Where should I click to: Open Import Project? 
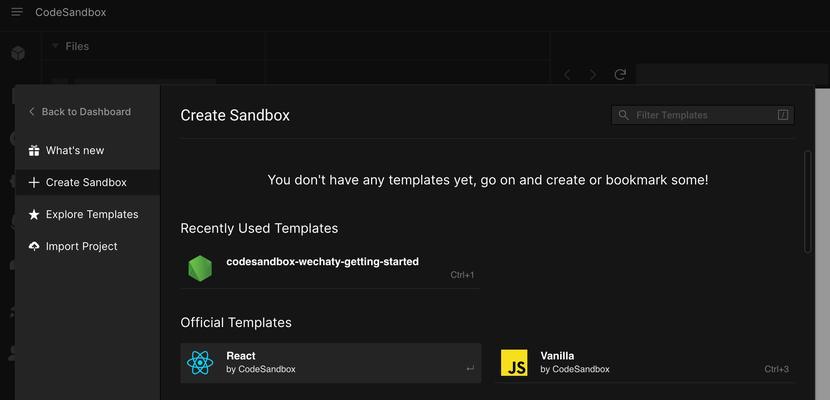pyautogui.click(x=87, y=246)
